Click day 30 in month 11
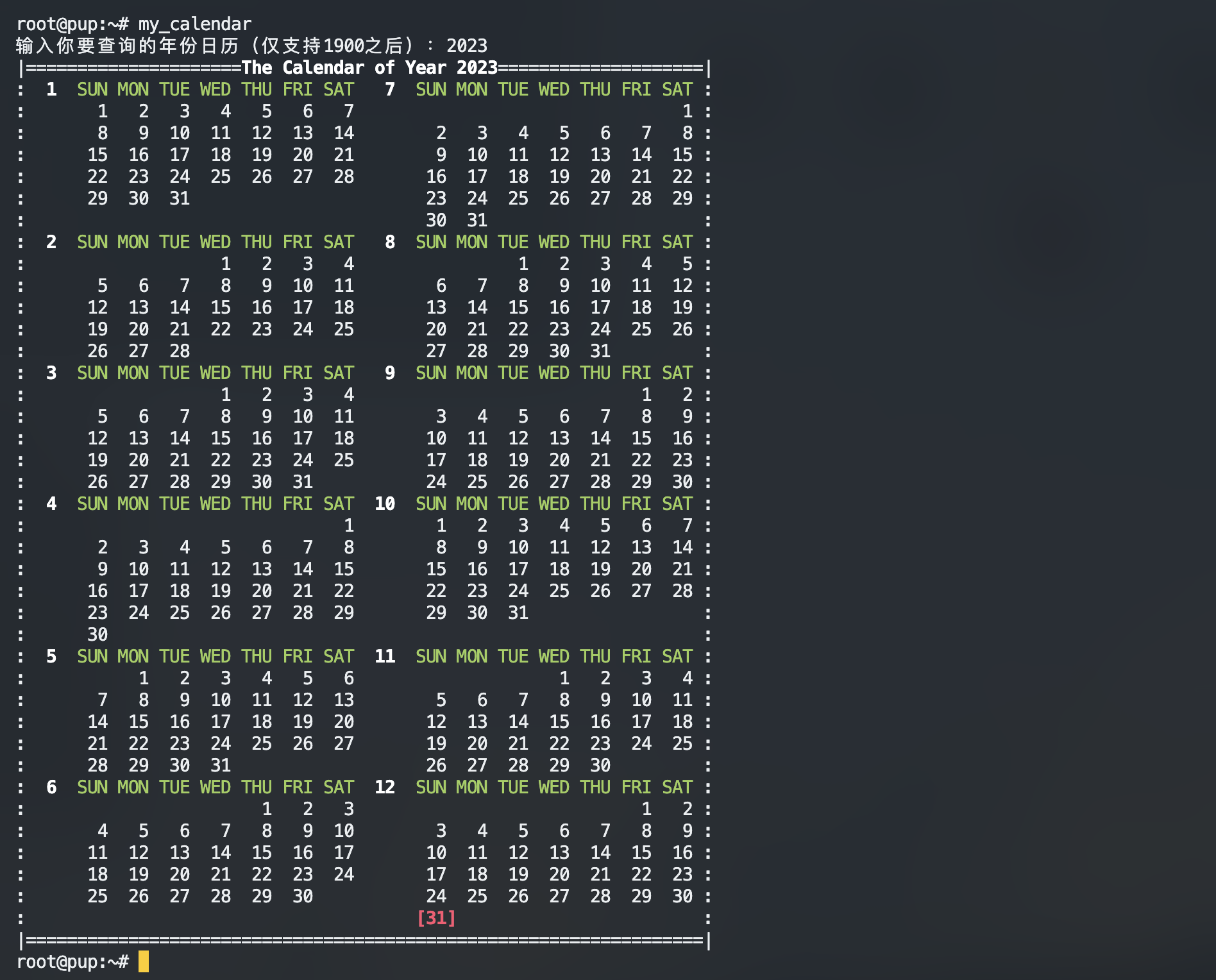The width and height of the screenshot is (1216, 980). [x=600, y=765]
